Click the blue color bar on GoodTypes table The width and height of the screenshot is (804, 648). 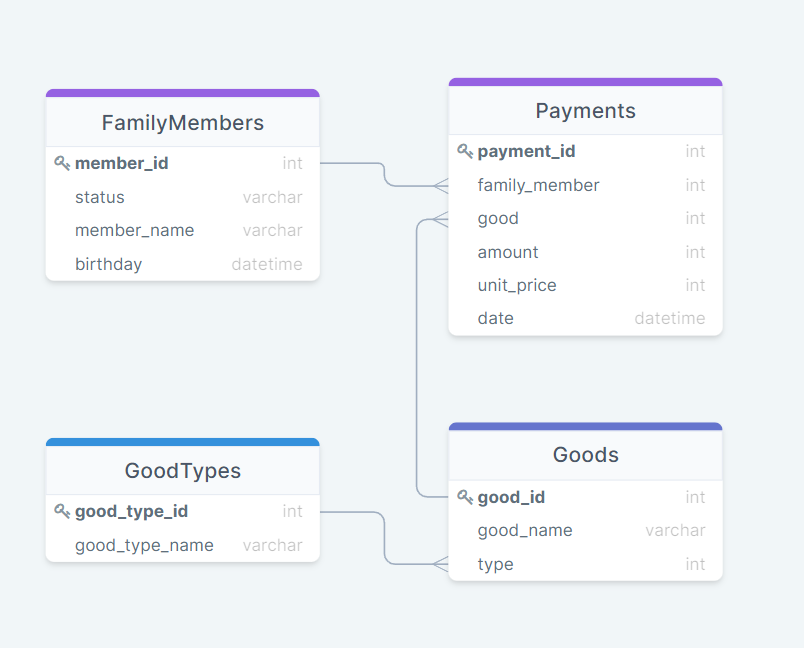pos(182,440)
